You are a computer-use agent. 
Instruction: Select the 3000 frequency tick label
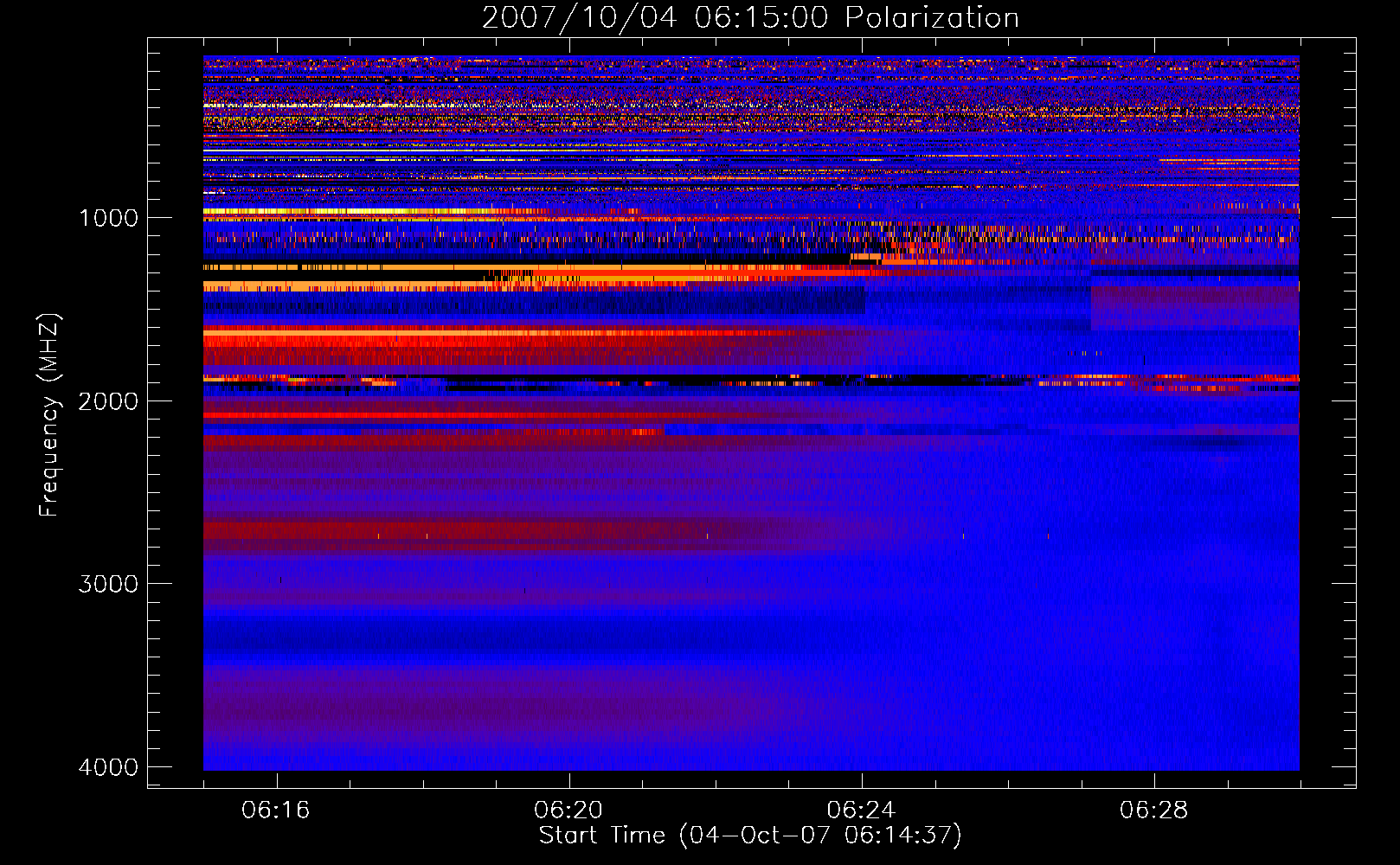108,584
